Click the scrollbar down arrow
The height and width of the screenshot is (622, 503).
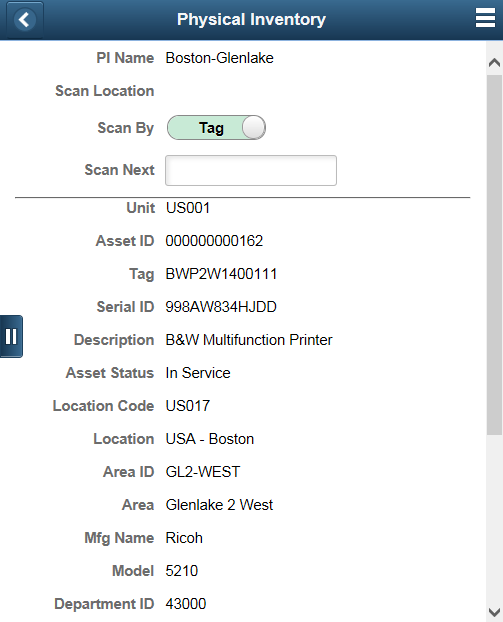point(494,612)
